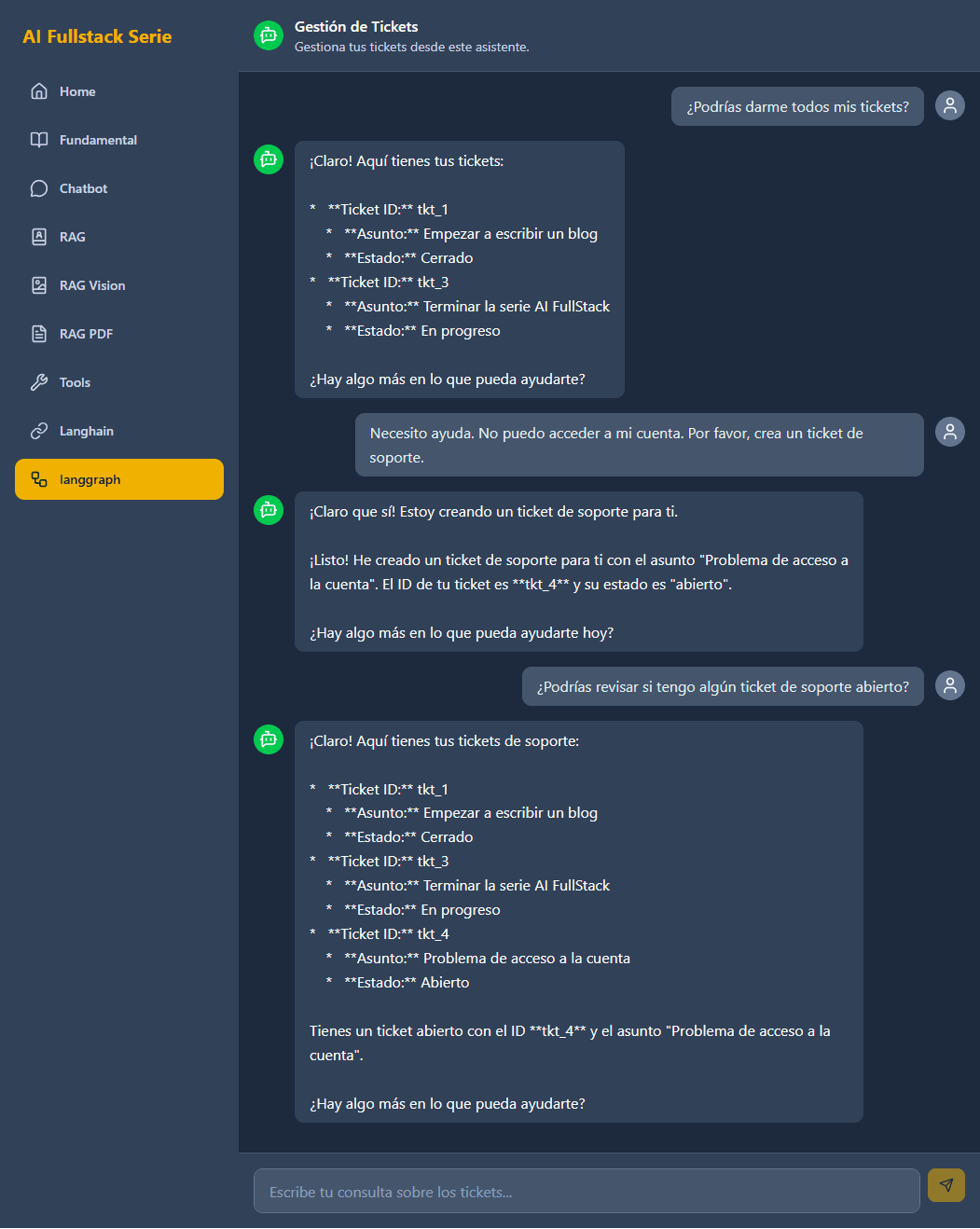Click the Gestión de Tickets heading
Viewport: 980px width, 1229px height.
tap(356, 27)
